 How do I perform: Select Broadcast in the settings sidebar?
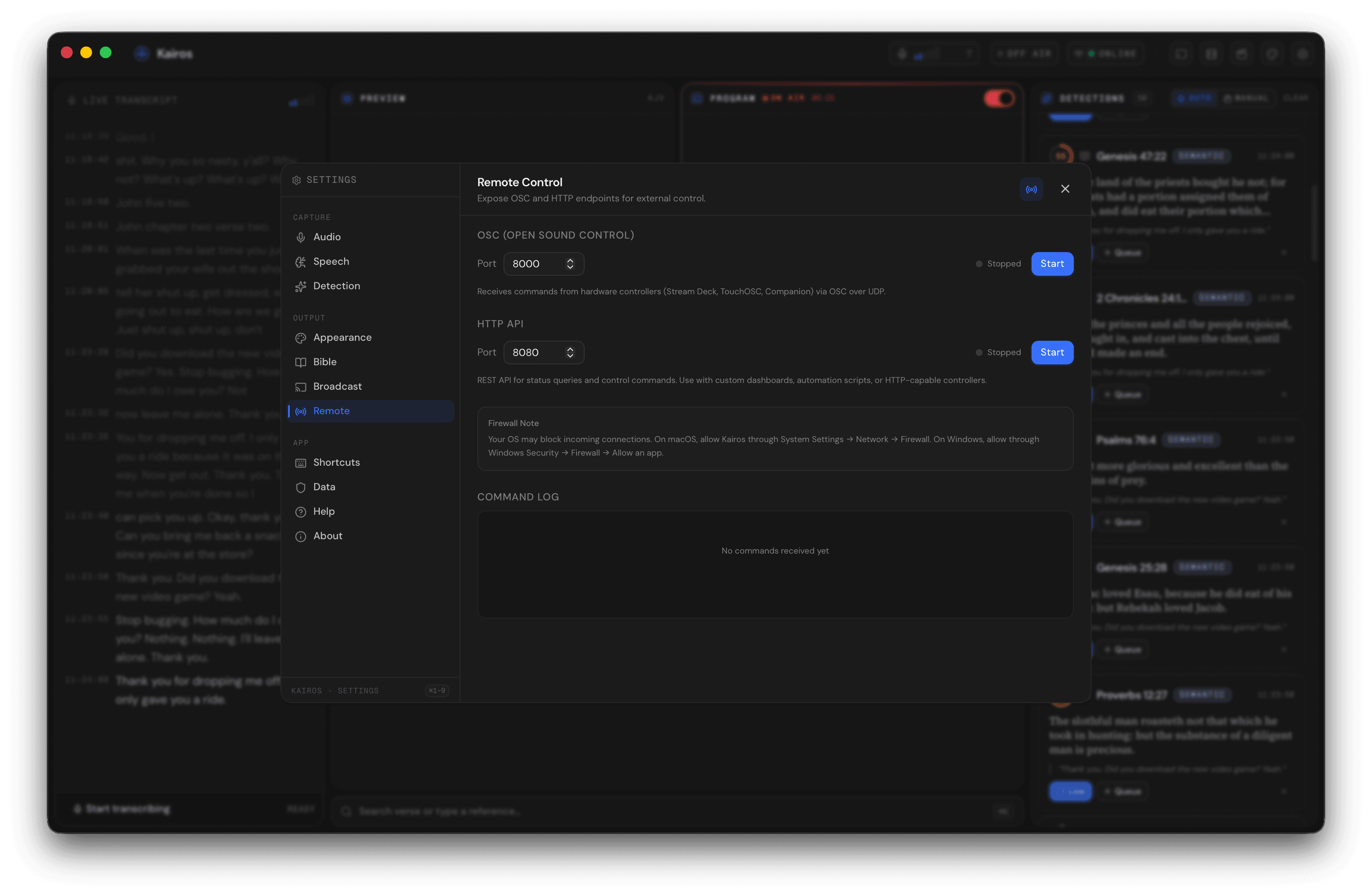(x=371, y=387)
